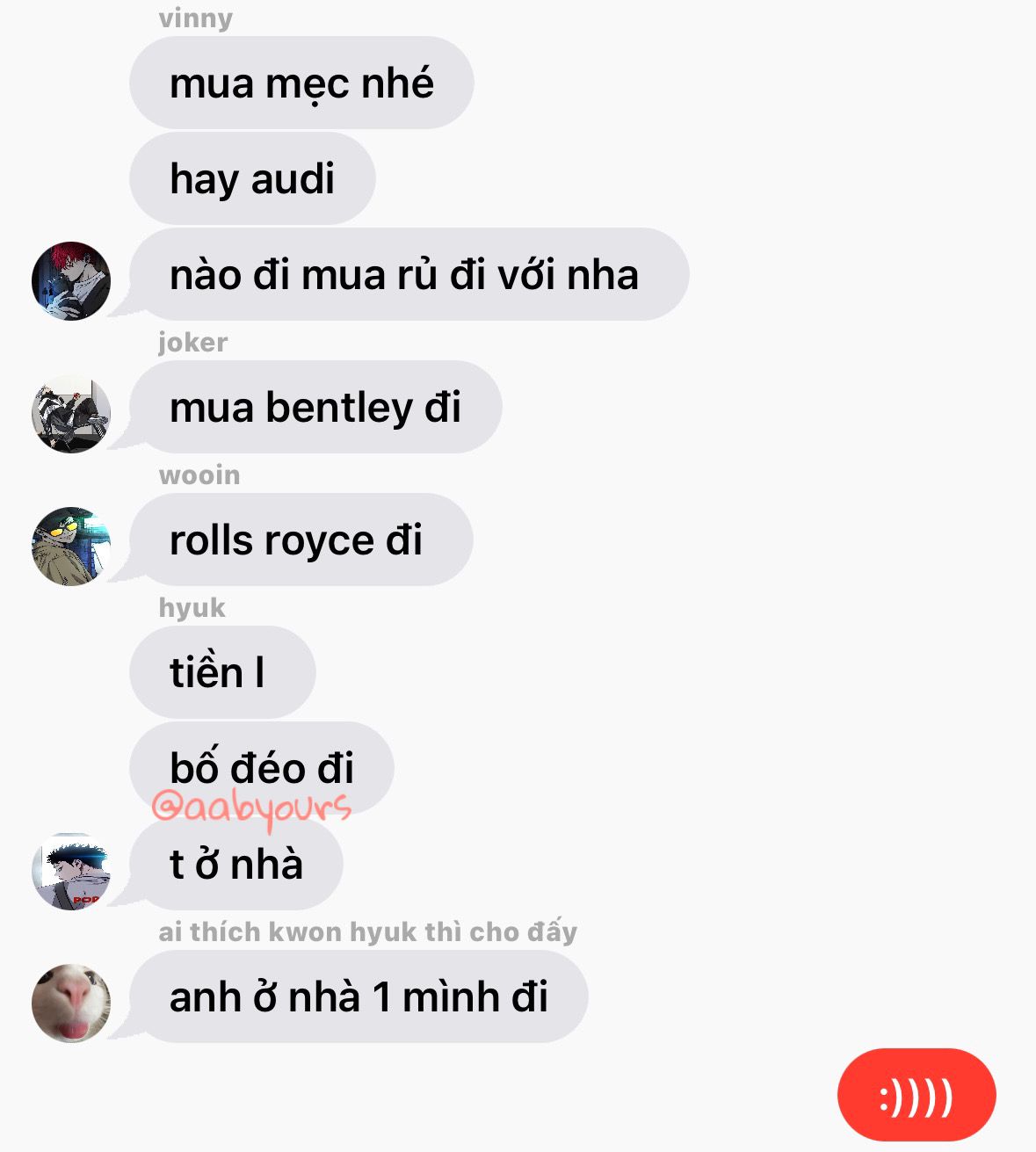Tap the sender name 'hyuk'
Screen dimensions: 1036x1152
click(x=192, y=607)
